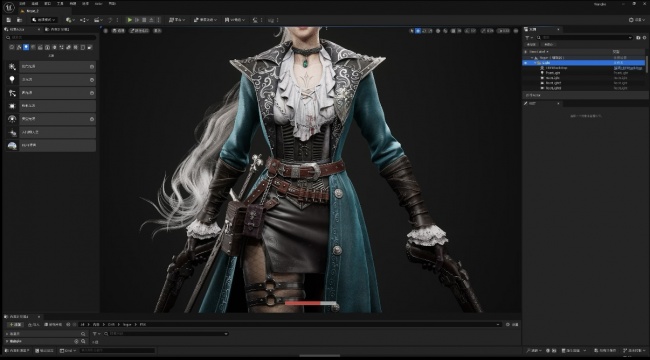Viewport: 650px width, 360px height.
Task: Select PointLight row in Outliner
Action: point(584,73)
